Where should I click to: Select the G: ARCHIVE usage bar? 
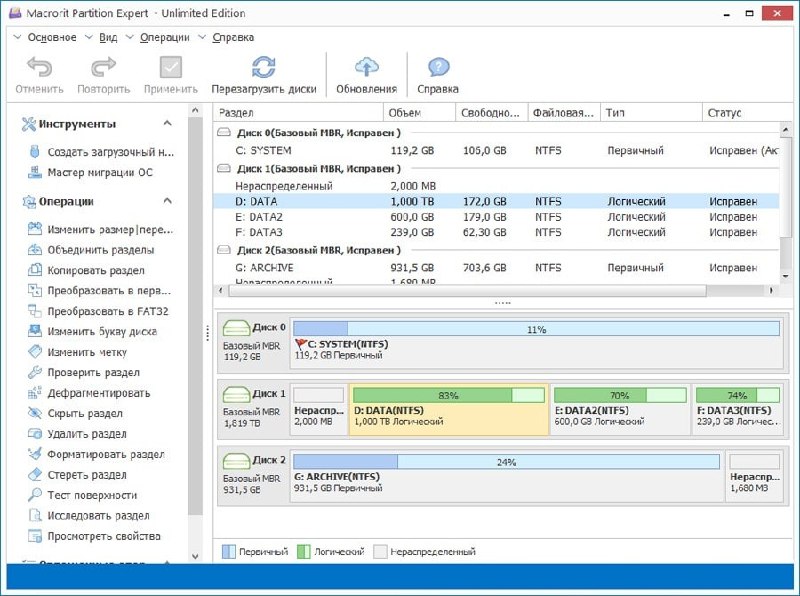[508, 462]
